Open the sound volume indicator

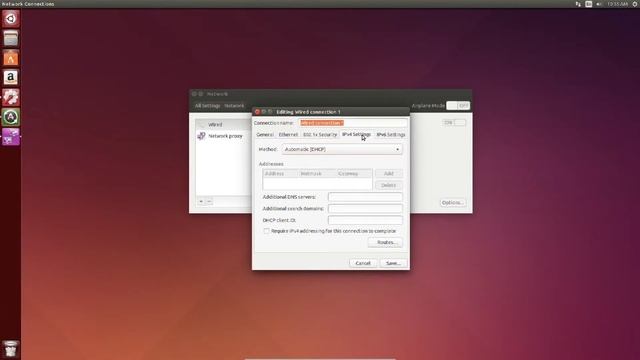click(x=599, y=4)
